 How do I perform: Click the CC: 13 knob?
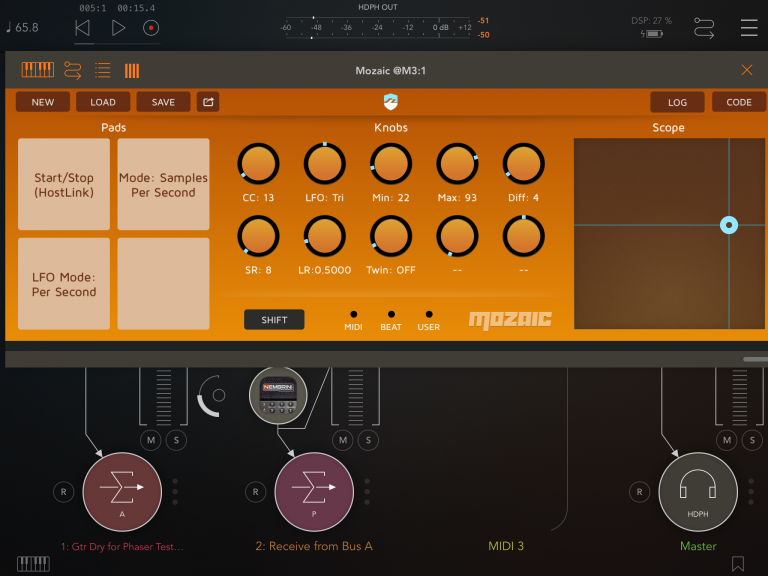tap(258, 164)
